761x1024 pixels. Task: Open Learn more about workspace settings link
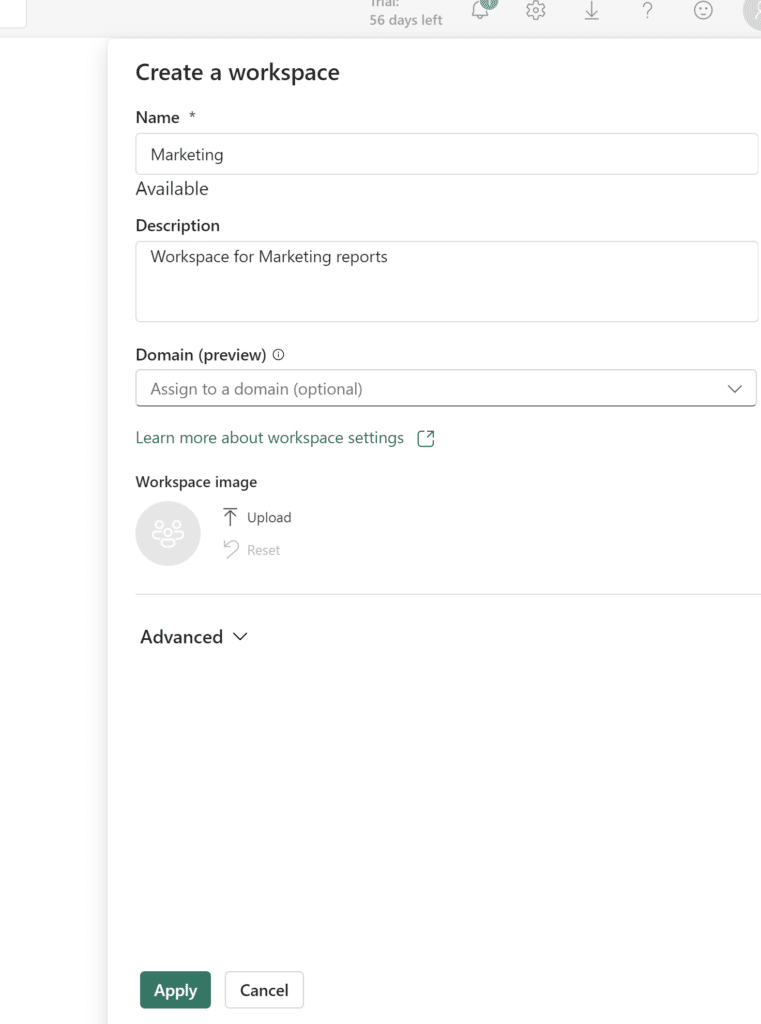point(269,438)
